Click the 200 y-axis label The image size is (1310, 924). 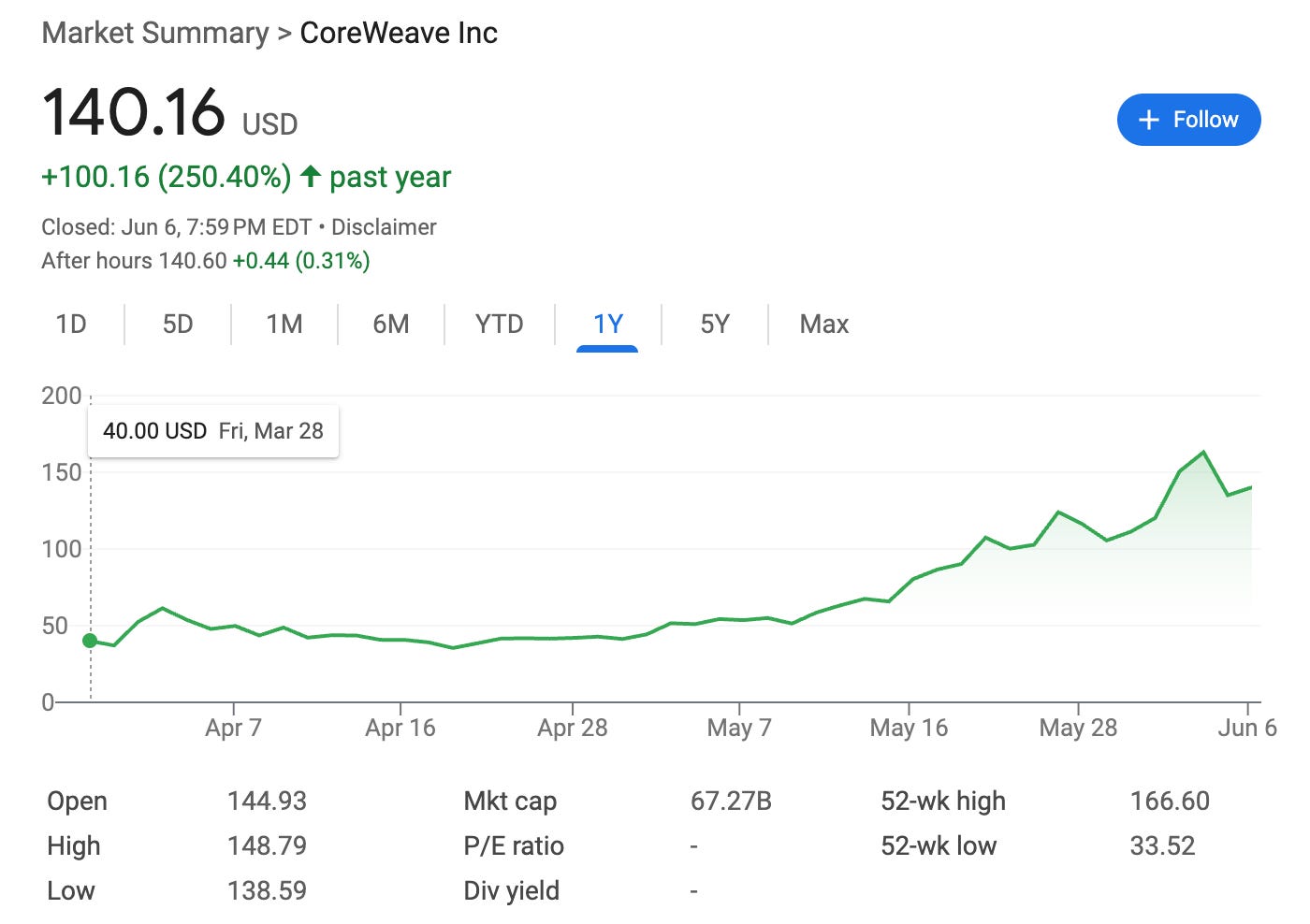pos(62,396)
